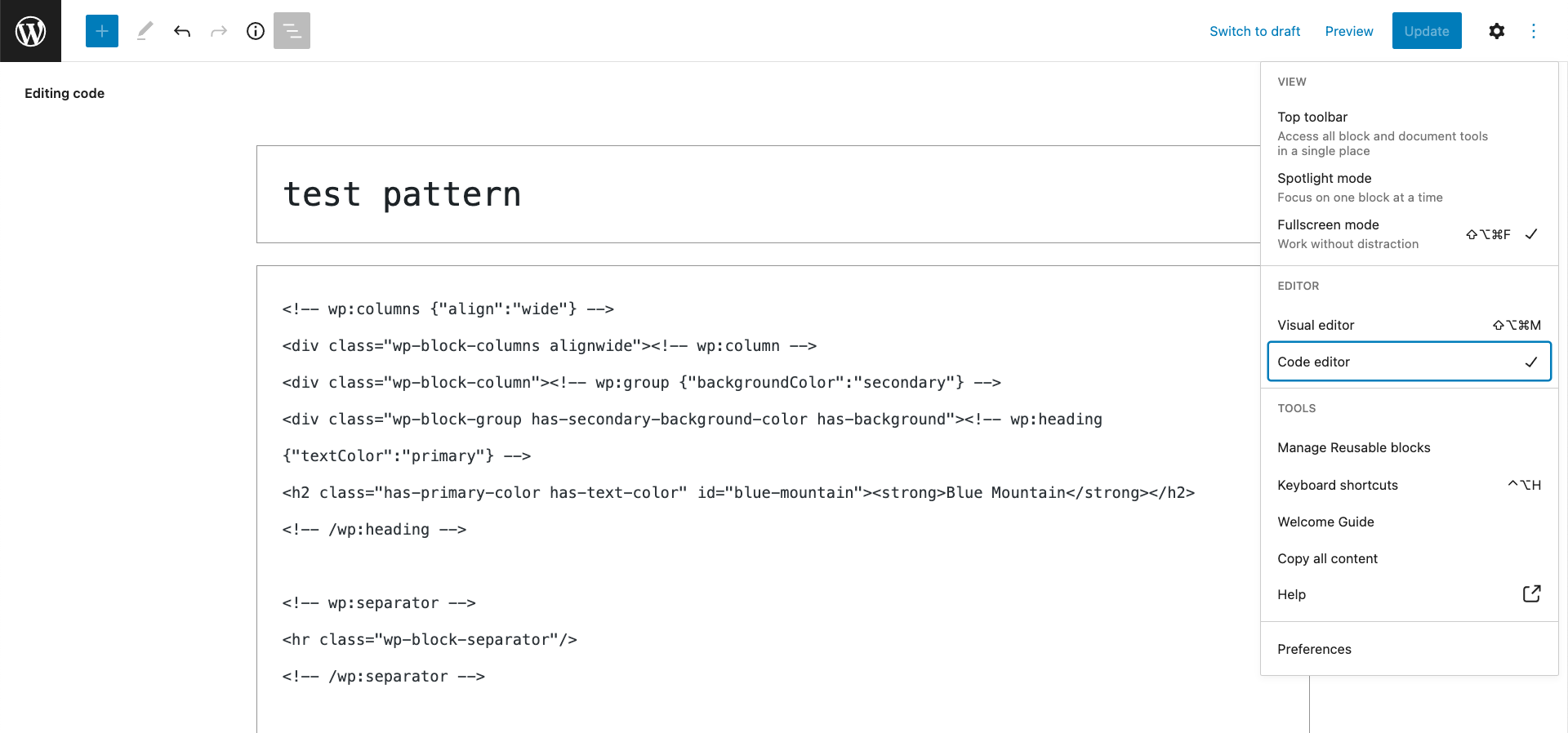Click Switch to draft
The height and width of the screenshot is (733, 1568).
(1254, 31)
